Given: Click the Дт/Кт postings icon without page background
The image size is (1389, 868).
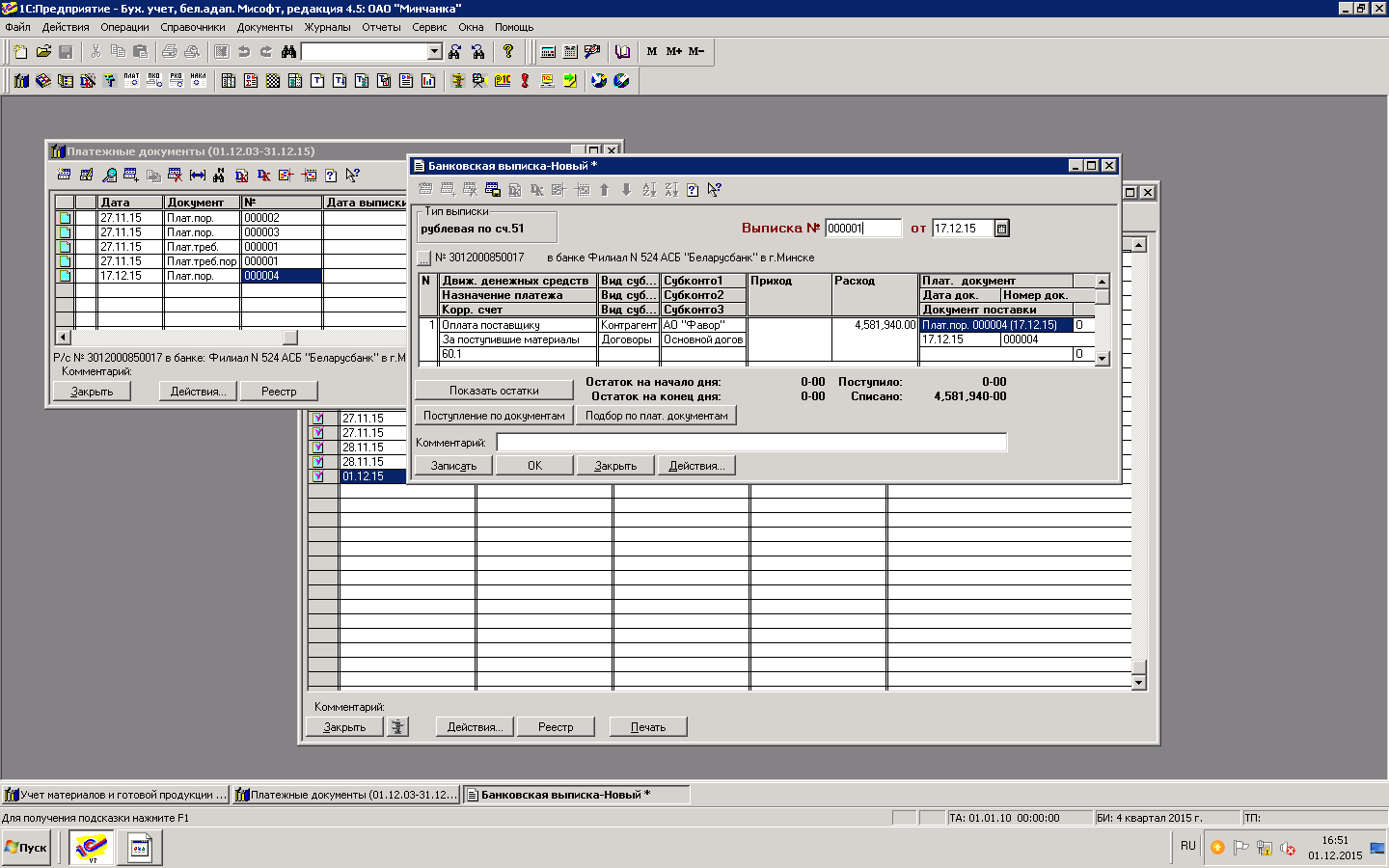Looking at the screenshot, I should pyautogui.click(x=263, y=175).
